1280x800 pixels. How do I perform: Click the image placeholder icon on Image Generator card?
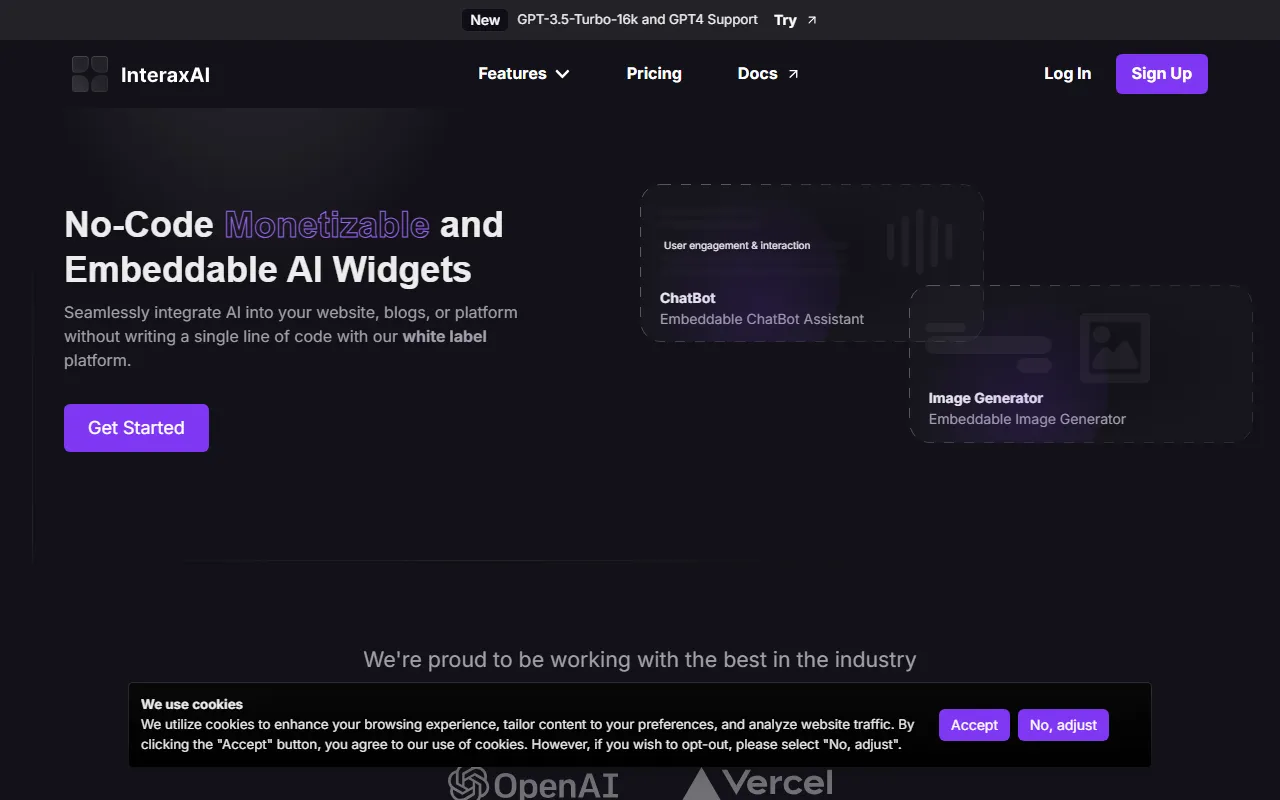pos(1114,349)
